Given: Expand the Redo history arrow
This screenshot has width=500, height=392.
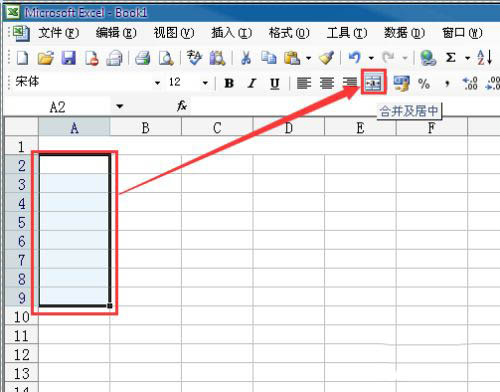Looking at the screenshot, I should (405, 58).
